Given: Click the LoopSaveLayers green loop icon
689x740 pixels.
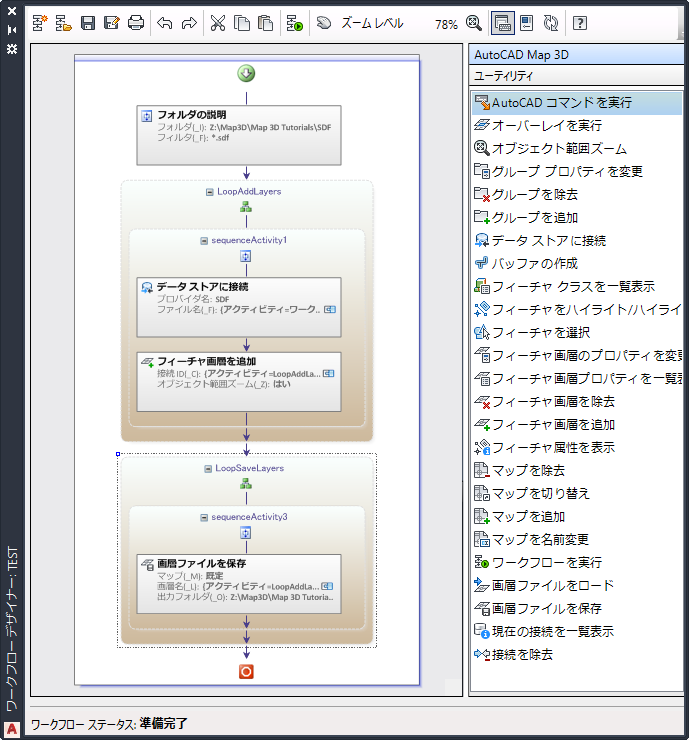Looking at the screenshot, I should tap(246, 484).
